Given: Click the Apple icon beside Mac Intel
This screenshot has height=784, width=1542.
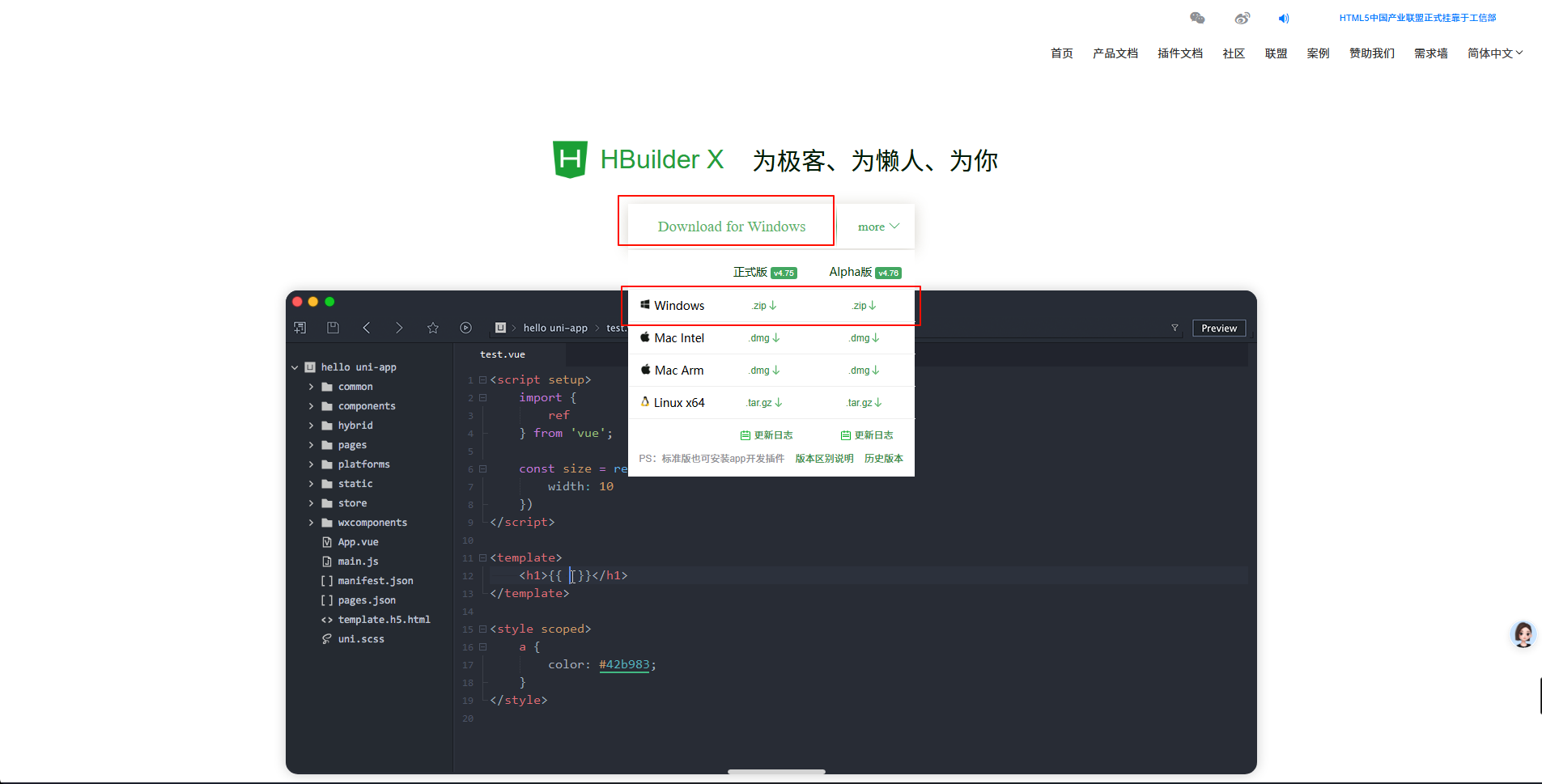Looking at the screenshot, I should (x=645, y=337).
